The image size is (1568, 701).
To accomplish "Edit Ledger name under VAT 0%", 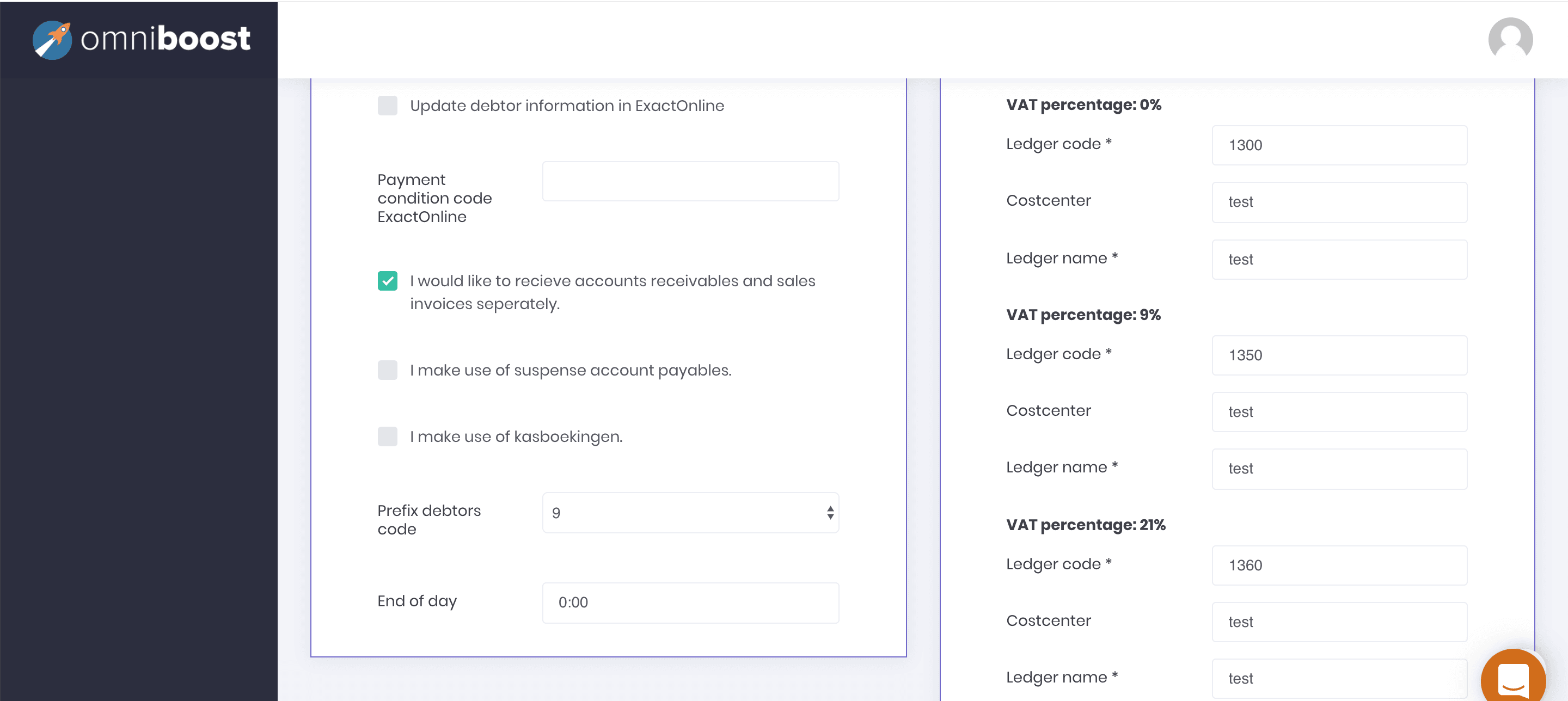I will 1339,260.
